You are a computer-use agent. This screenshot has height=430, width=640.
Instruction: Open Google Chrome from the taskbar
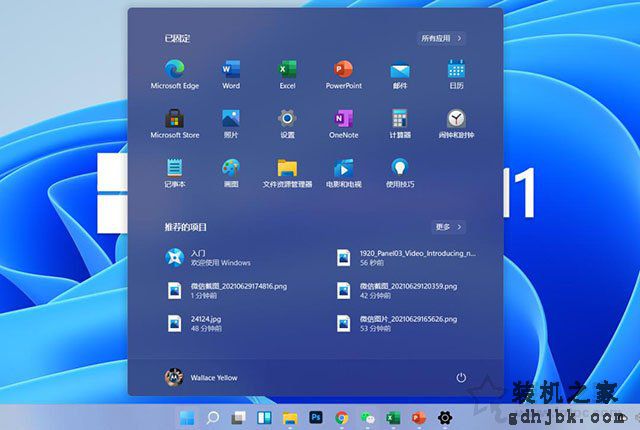(x=342, y=417)
